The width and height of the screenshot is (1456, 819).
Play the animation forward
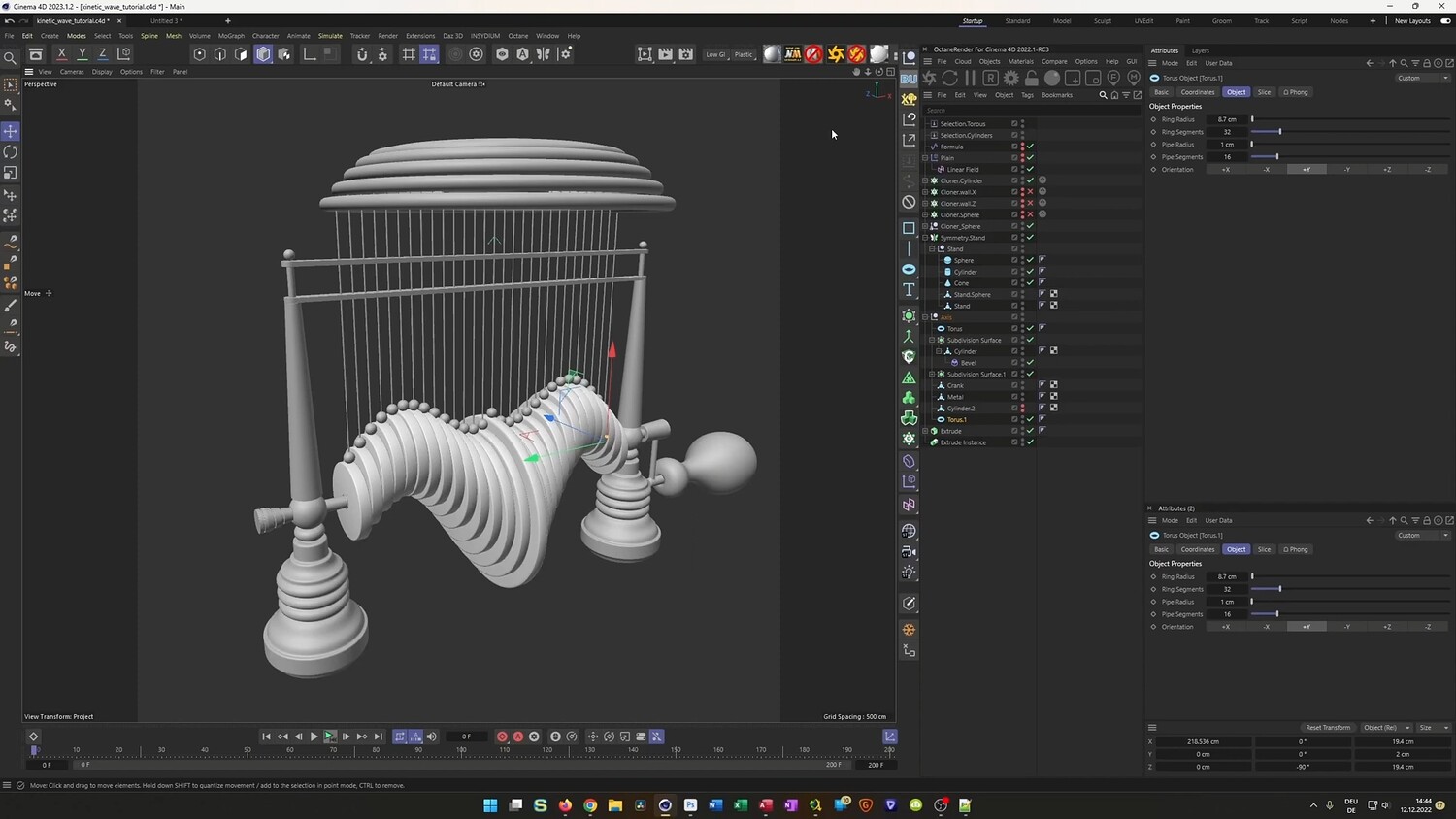(314, 737)
